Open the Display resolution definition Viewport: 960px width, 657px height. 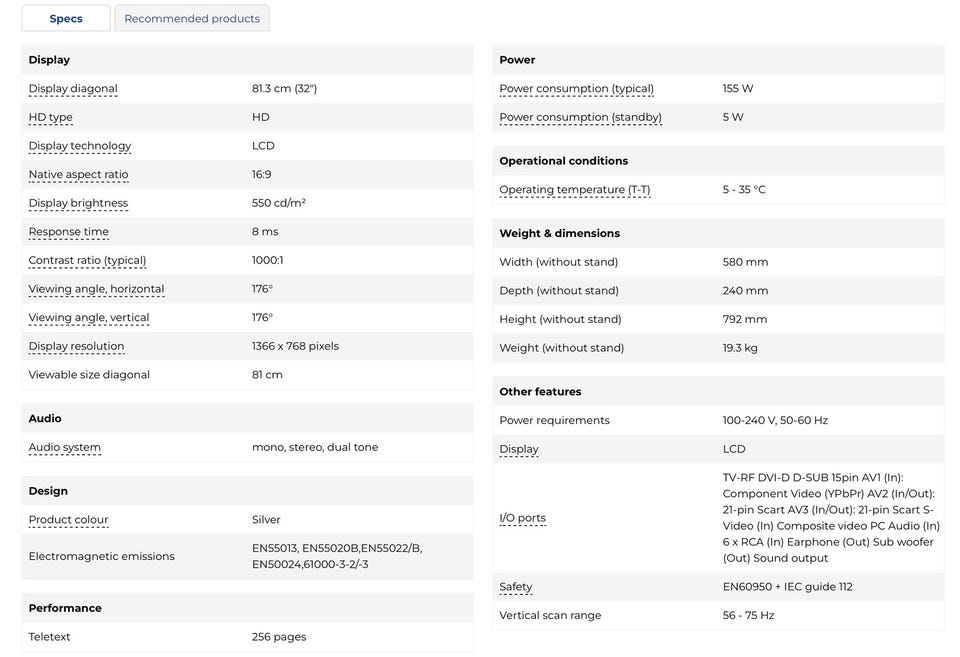[76, 347]
